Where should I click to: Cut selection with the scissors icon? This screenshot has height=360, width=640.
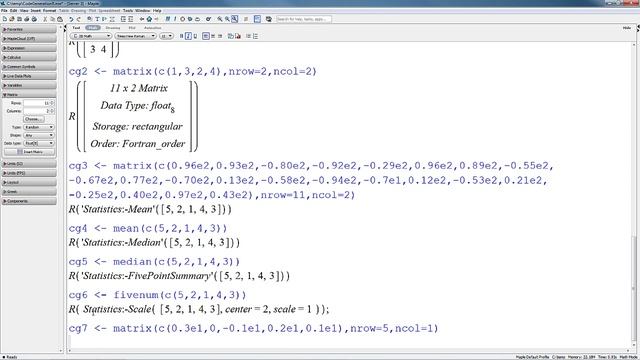tap(45, 19)
